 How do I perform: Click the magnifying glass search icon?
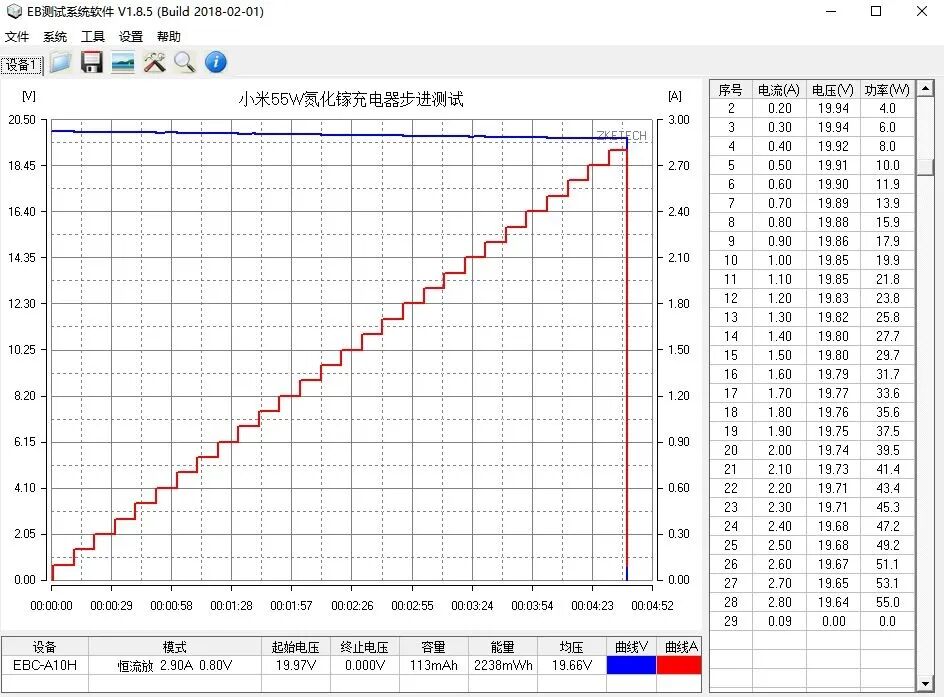[x=185, y=62]
